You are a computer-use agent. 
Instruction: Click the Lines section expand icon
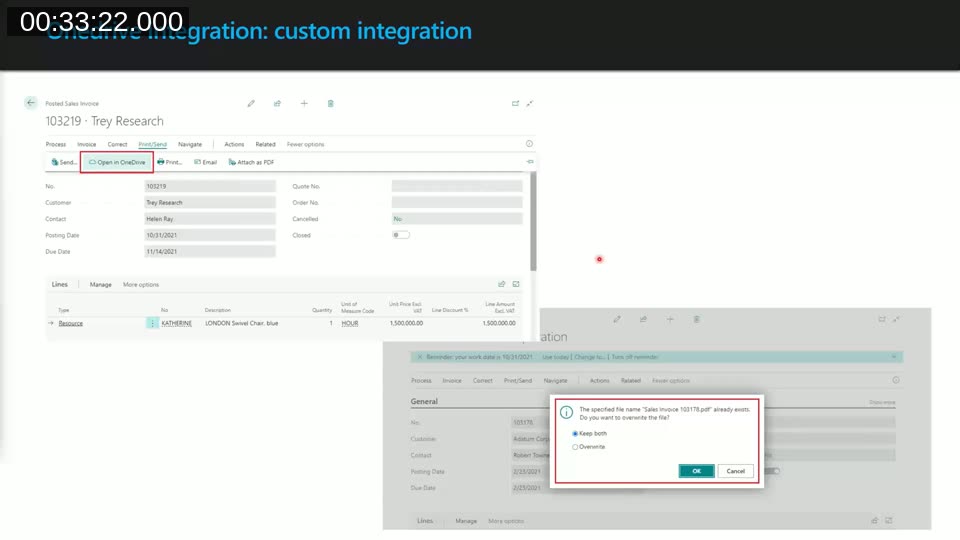point(516,284)
